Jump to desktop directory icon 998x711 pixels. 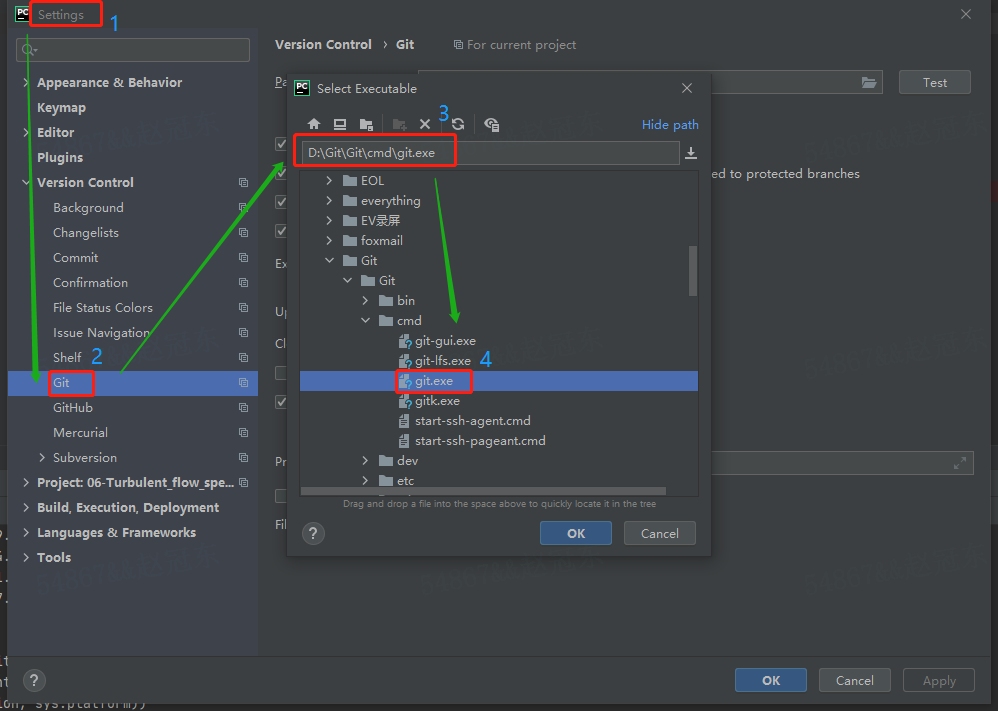pos(340,124)
